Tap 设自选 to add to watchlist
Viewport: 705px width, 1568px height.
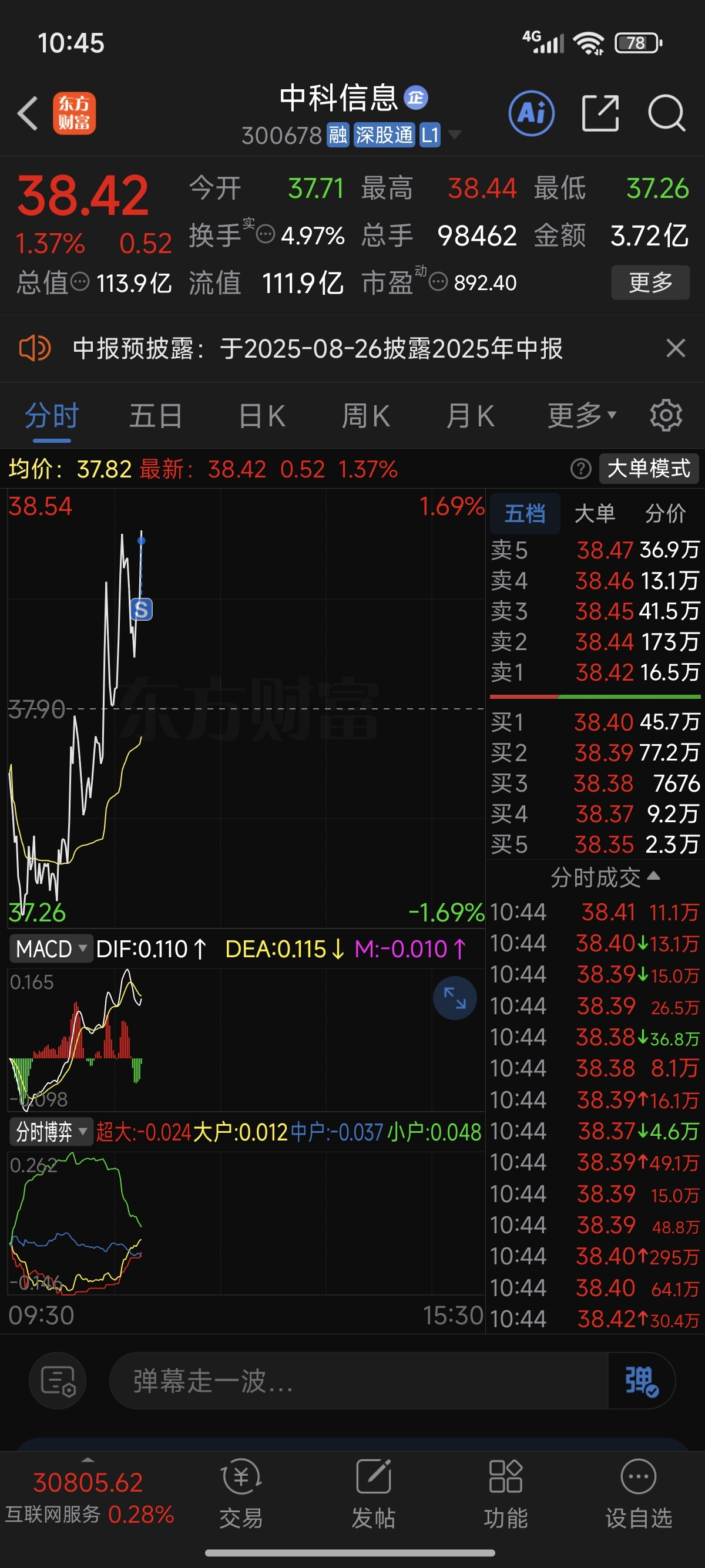click(x=638, y=1495)
